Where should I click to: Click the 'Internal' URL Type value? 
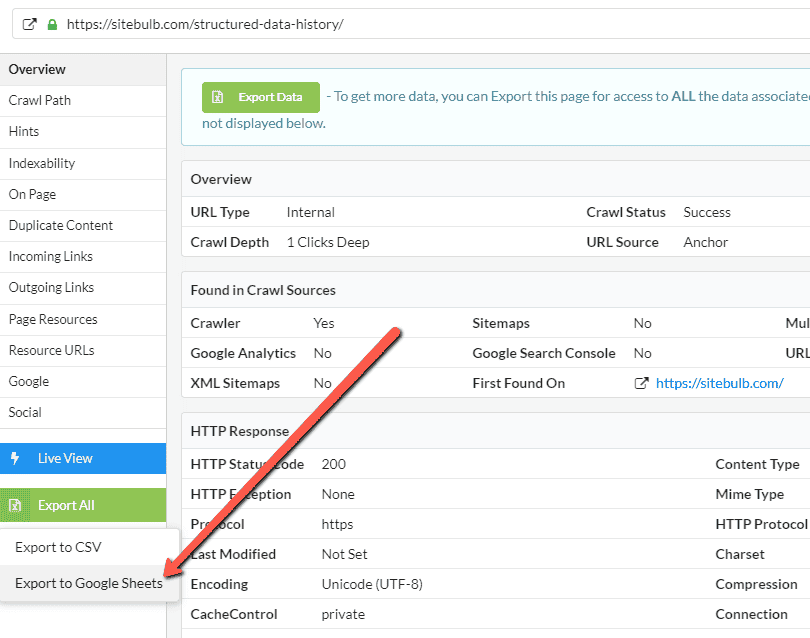[x=310, y=212]
